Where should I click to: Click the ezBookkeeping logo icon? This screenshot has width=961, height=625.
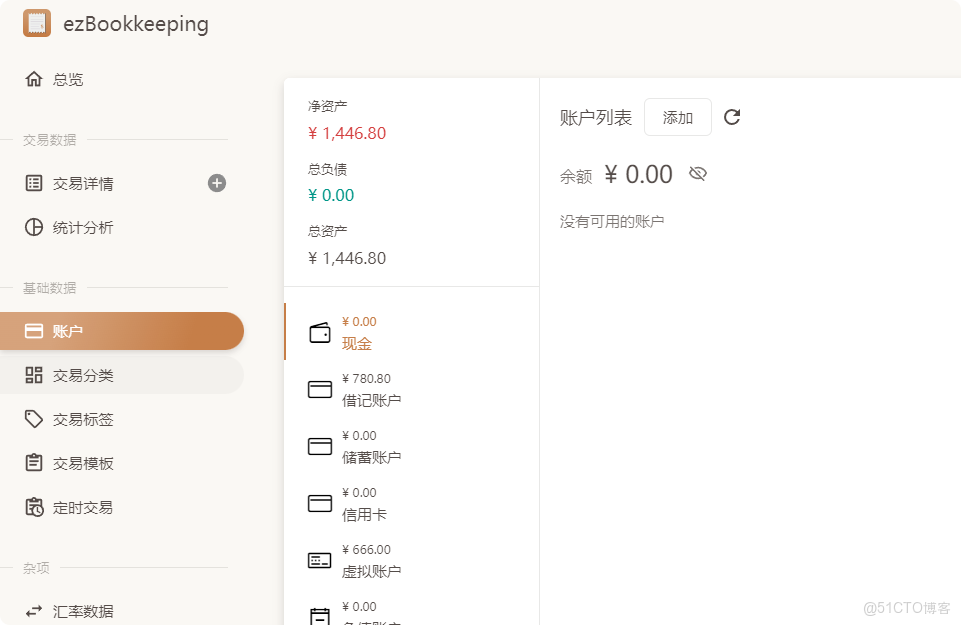(x=37, y=23)
